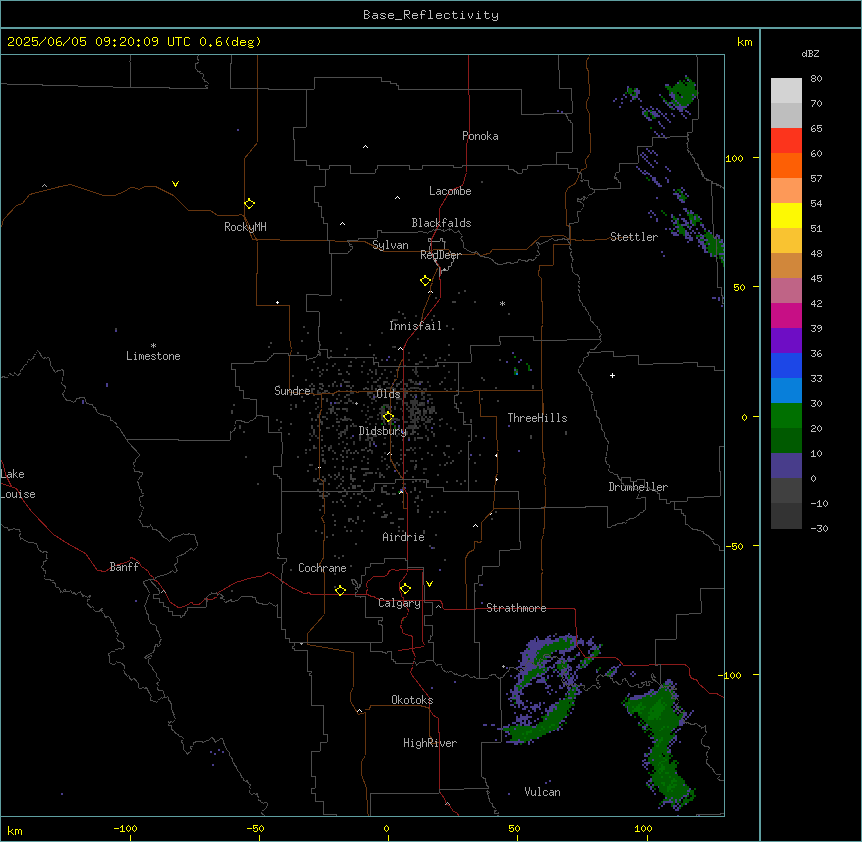
Task: Click the RockyMH label
Action: pyautogui.click(x=245, y=227)
